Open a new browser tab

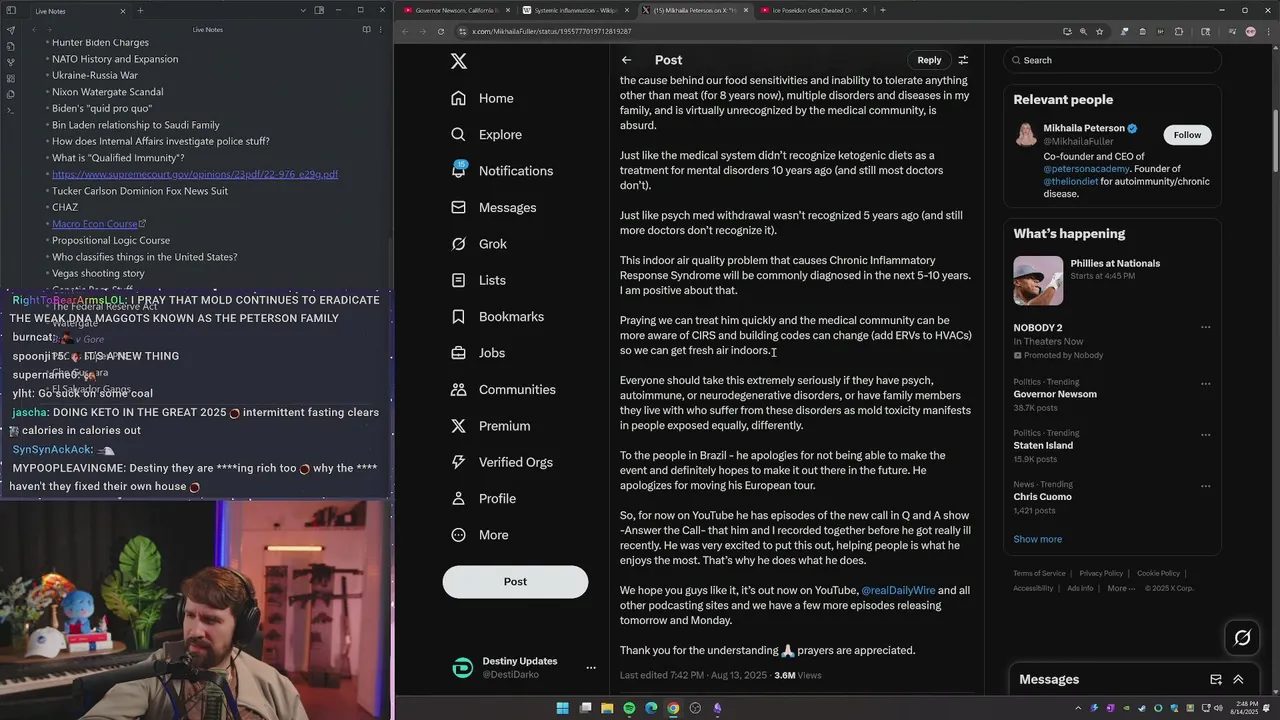(882, 10)
